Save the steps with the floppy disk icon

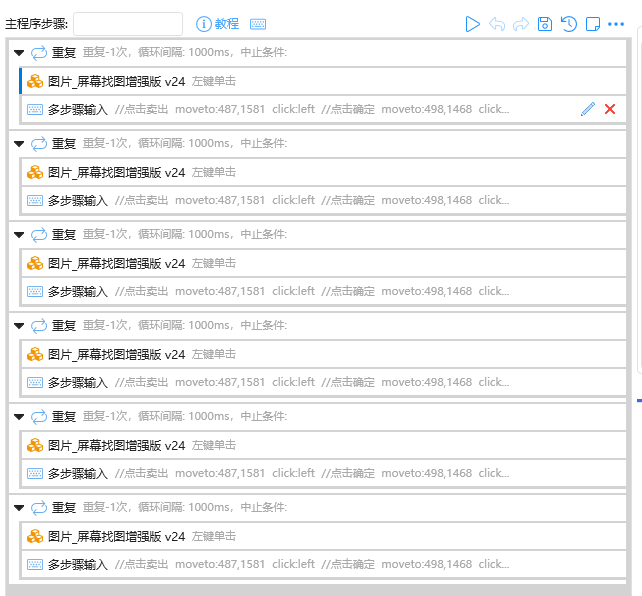point(545,24)
